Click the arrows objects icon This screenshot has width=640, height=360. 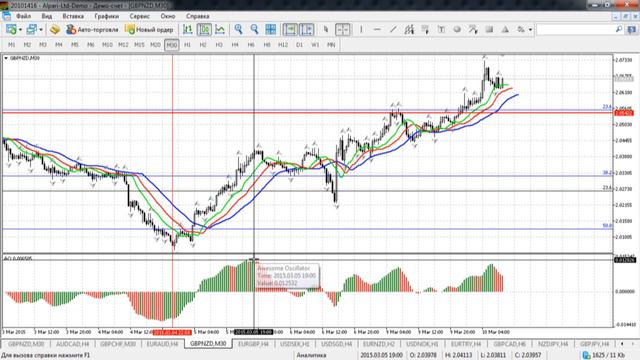click(521, 29)
